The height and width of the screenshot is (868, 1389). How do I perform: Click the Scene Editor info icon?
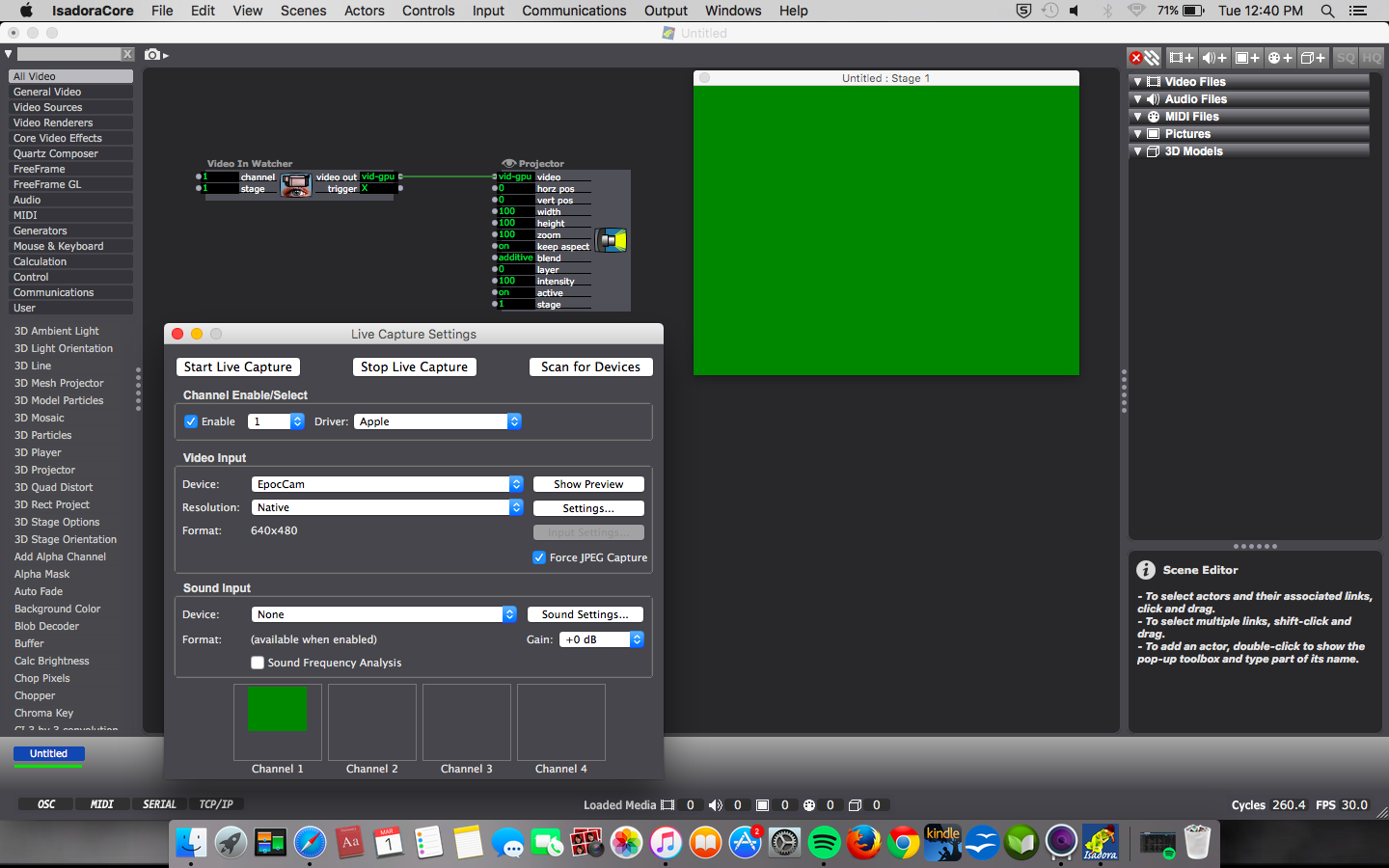point(1146,570)
